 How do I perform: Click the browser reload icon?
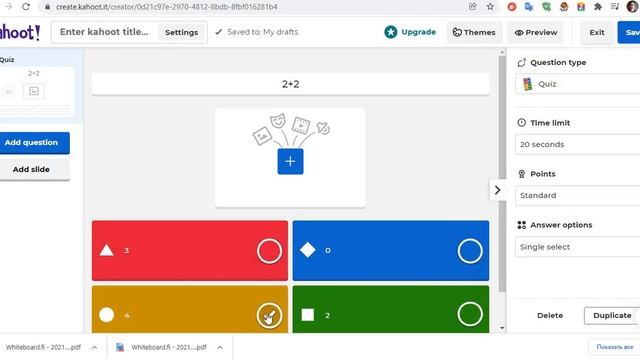click(x=26, y=7)
